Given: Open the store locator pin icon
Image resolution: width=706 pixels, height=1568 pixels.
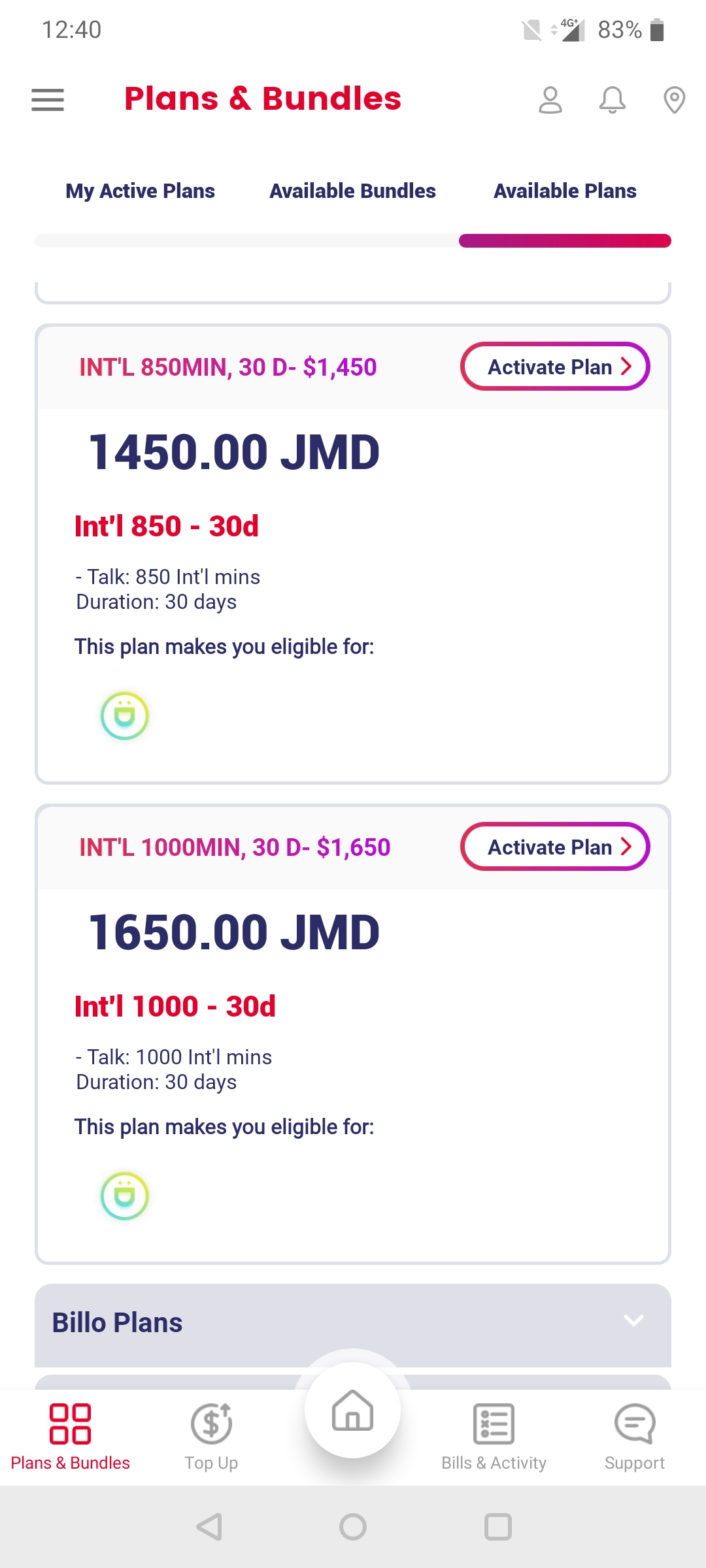Looking at the screenshot, I should [x=674, y=100].
